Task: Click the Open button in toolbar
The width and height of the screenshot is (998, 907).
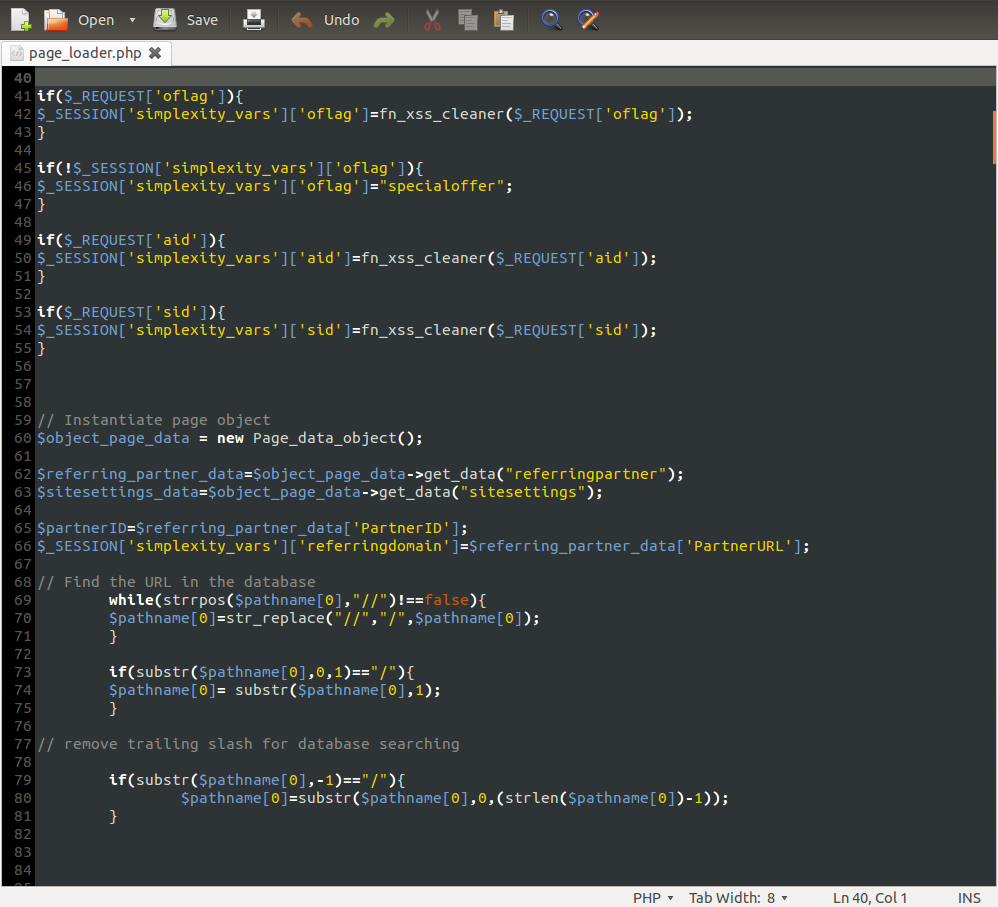Action: coord(80,19)
